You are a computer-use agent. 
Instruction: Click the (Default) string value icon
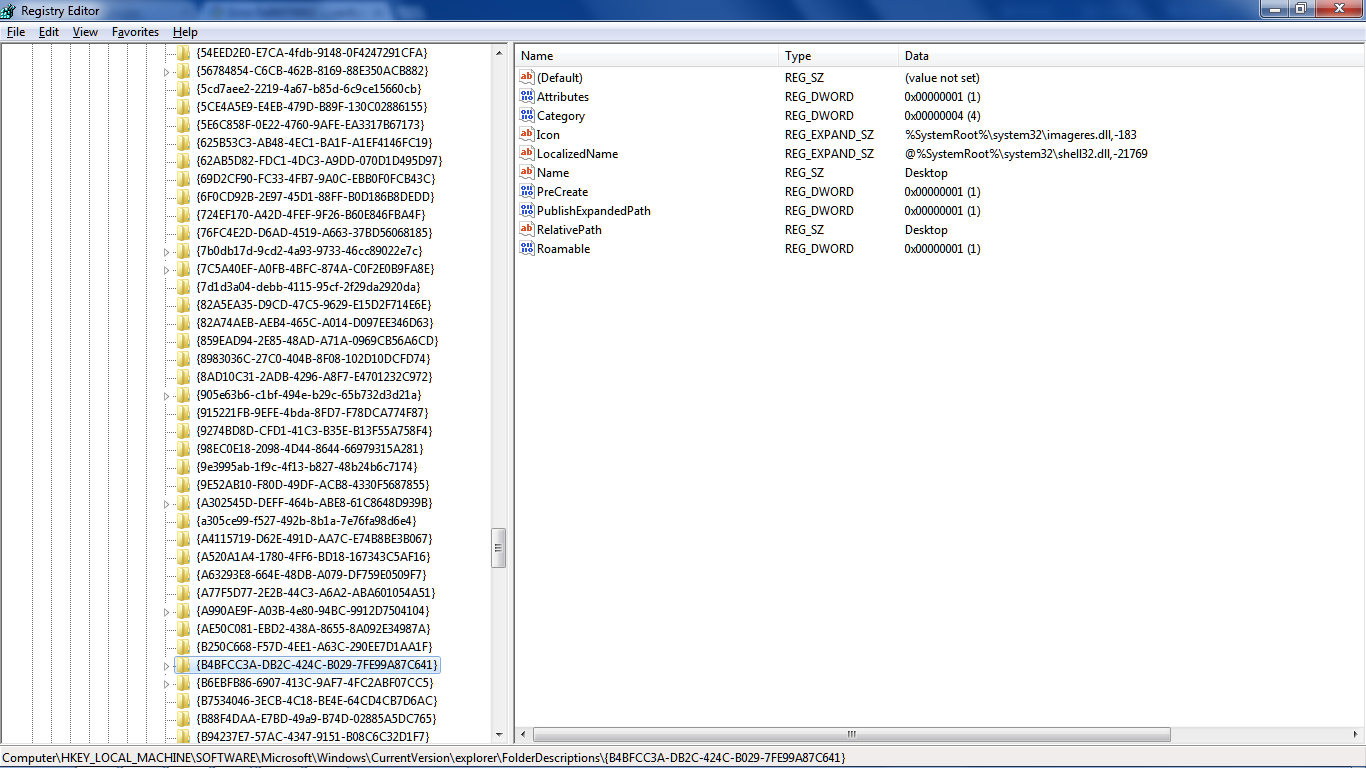[527, 77]
